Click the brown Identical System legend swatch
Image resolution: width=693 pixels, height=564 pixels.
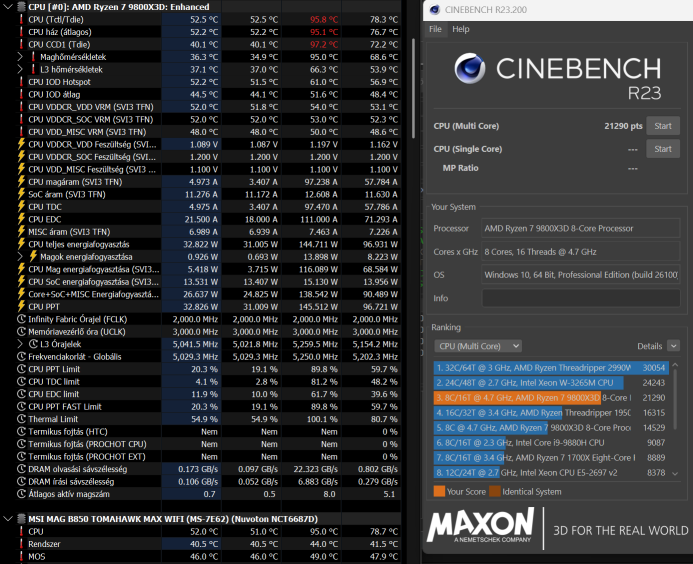click(x=495, y=492)
